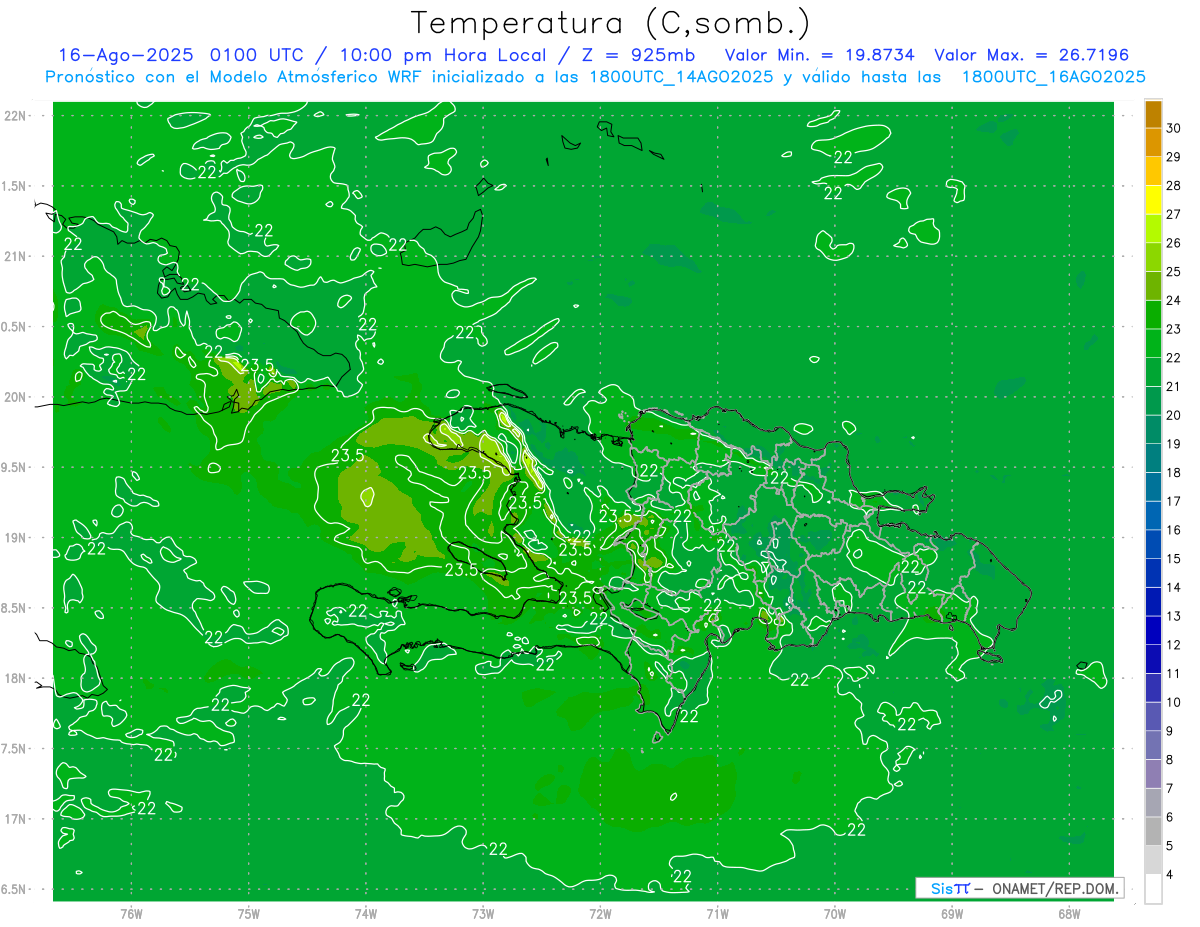Click the '76W' longitude axis label

coord(131,913)
